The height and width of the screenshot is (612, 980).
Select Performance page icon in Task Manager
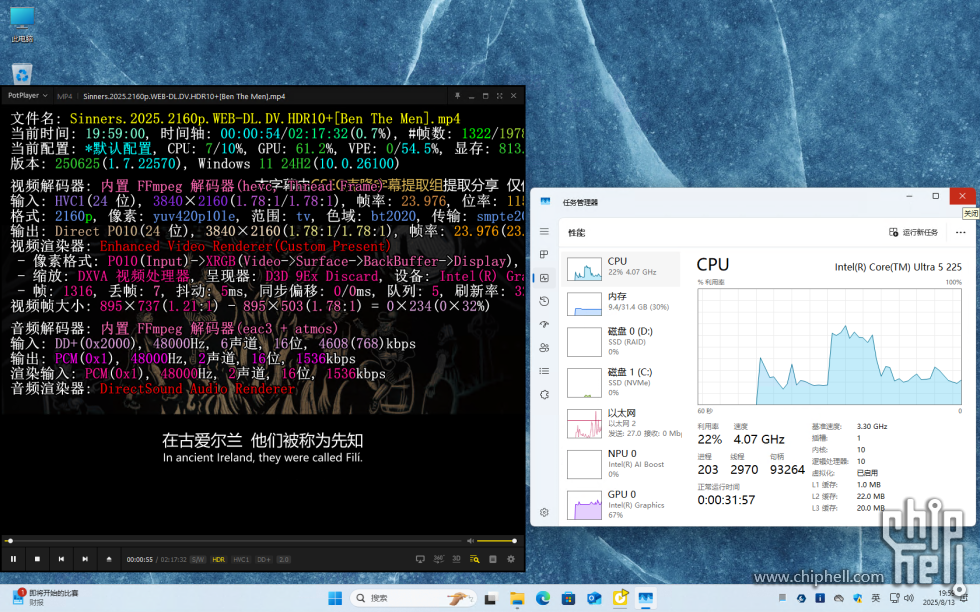point(544,278)
